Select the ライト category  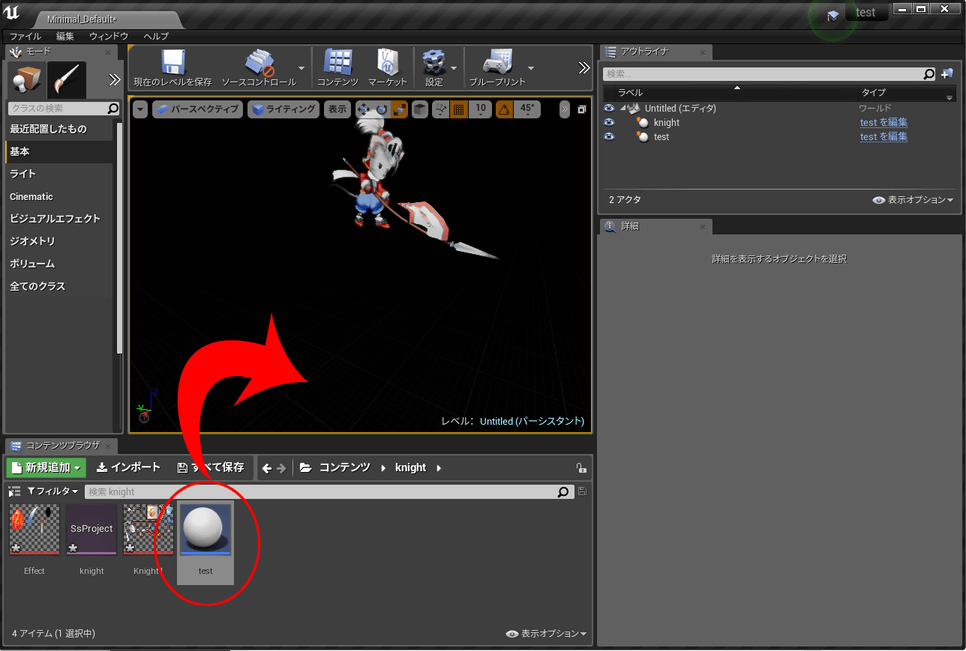[x=60, y=174]
